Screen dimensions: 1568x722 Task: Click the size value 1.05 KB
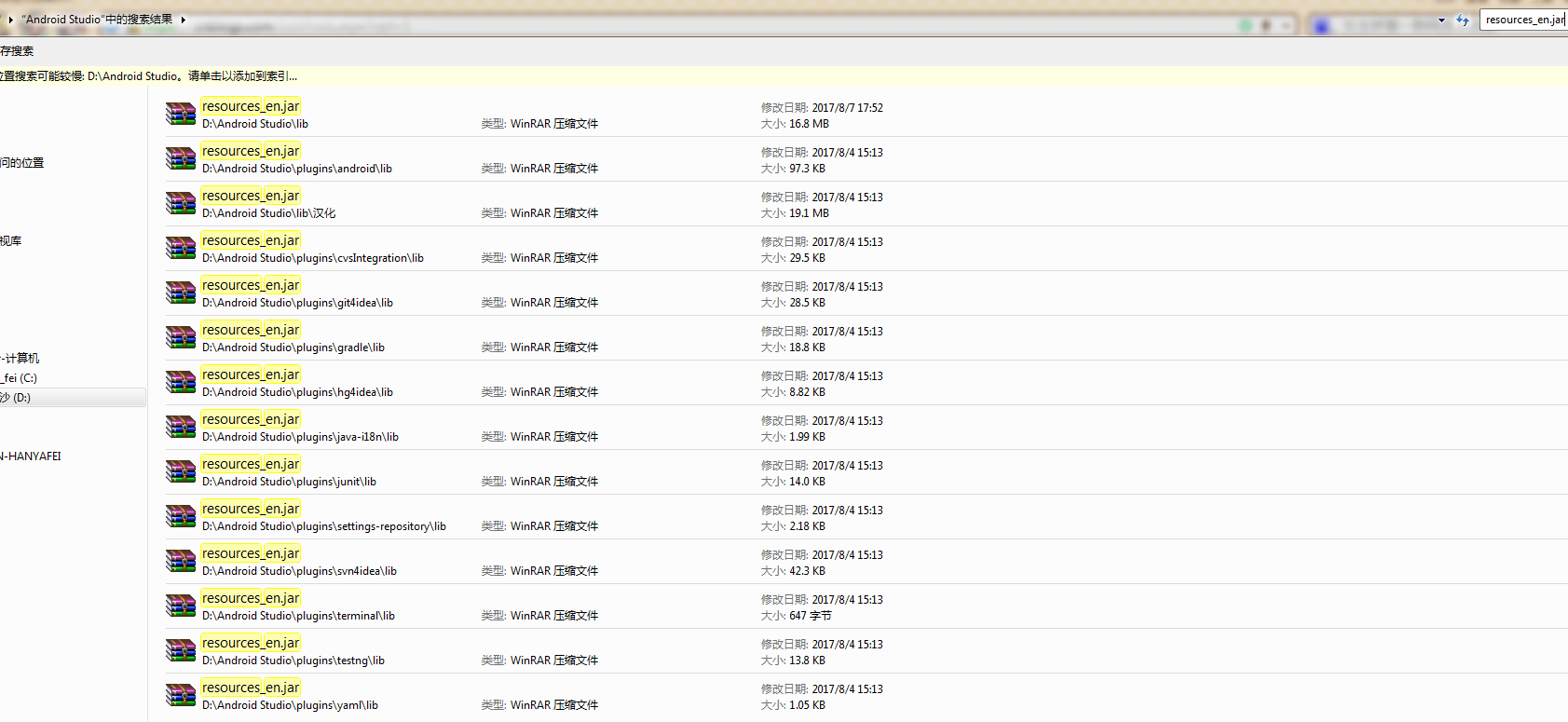[807, 705]
